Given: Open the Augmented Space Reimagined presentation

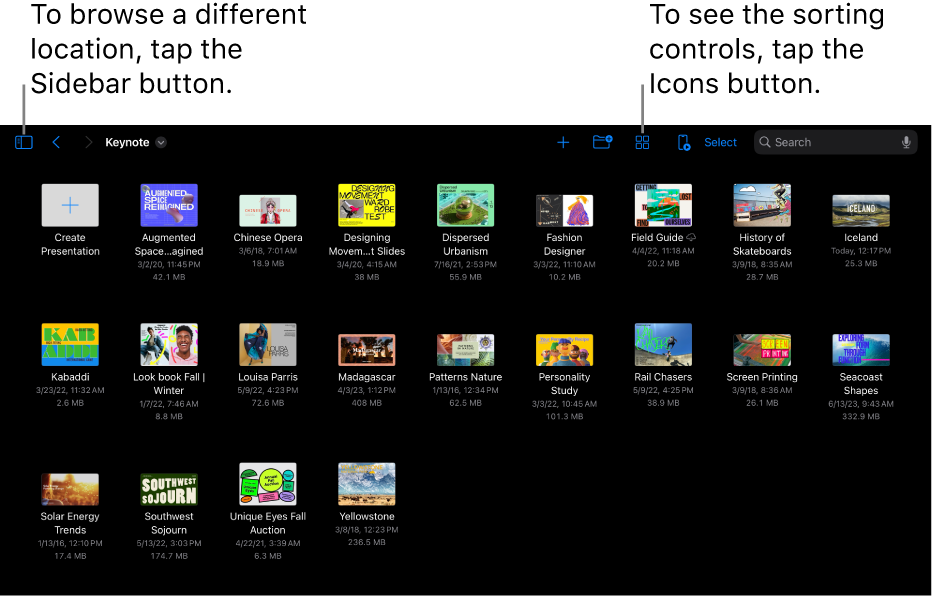Looking at the screenshot, I should pyautogui.click(x=169, y=205).
